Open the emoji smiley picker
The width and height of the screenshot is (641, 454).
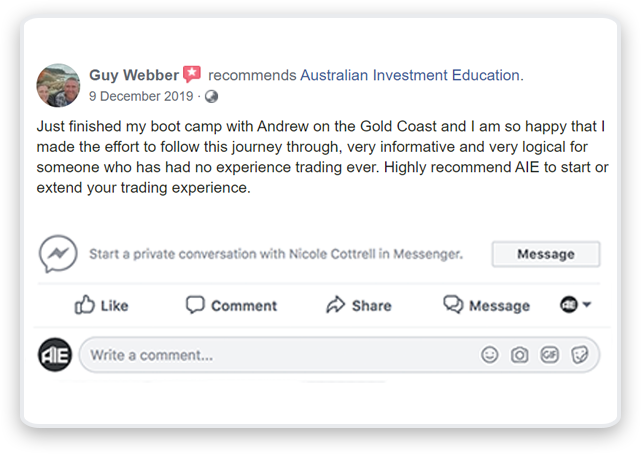tap(489, 355)
